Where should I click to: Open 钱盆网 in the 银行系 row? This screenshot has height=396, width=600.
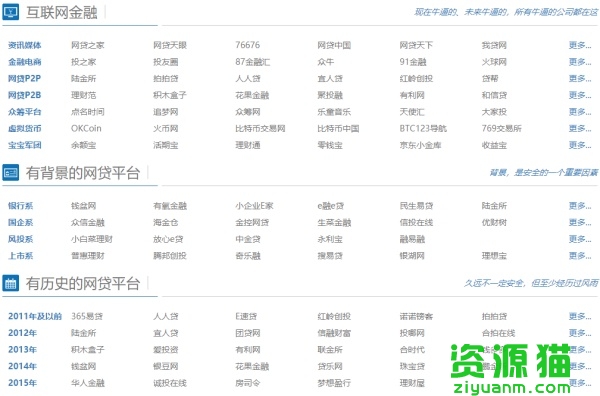[83, 206]
